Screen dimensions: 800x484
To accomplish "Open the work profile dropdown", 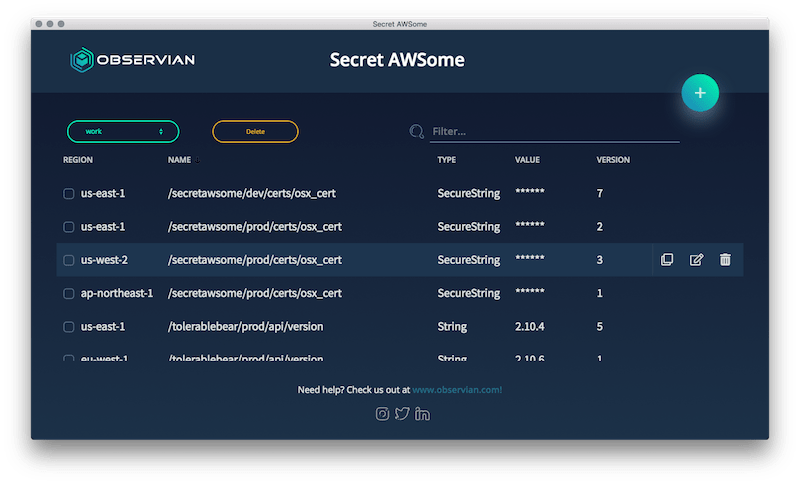I will 123,132.
